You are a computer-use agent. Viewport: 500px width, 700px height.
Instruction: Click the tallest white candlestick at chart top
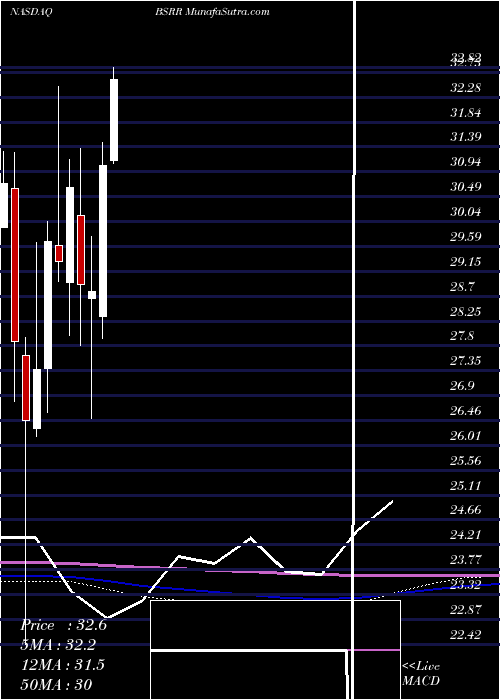(x=114, y=120)
